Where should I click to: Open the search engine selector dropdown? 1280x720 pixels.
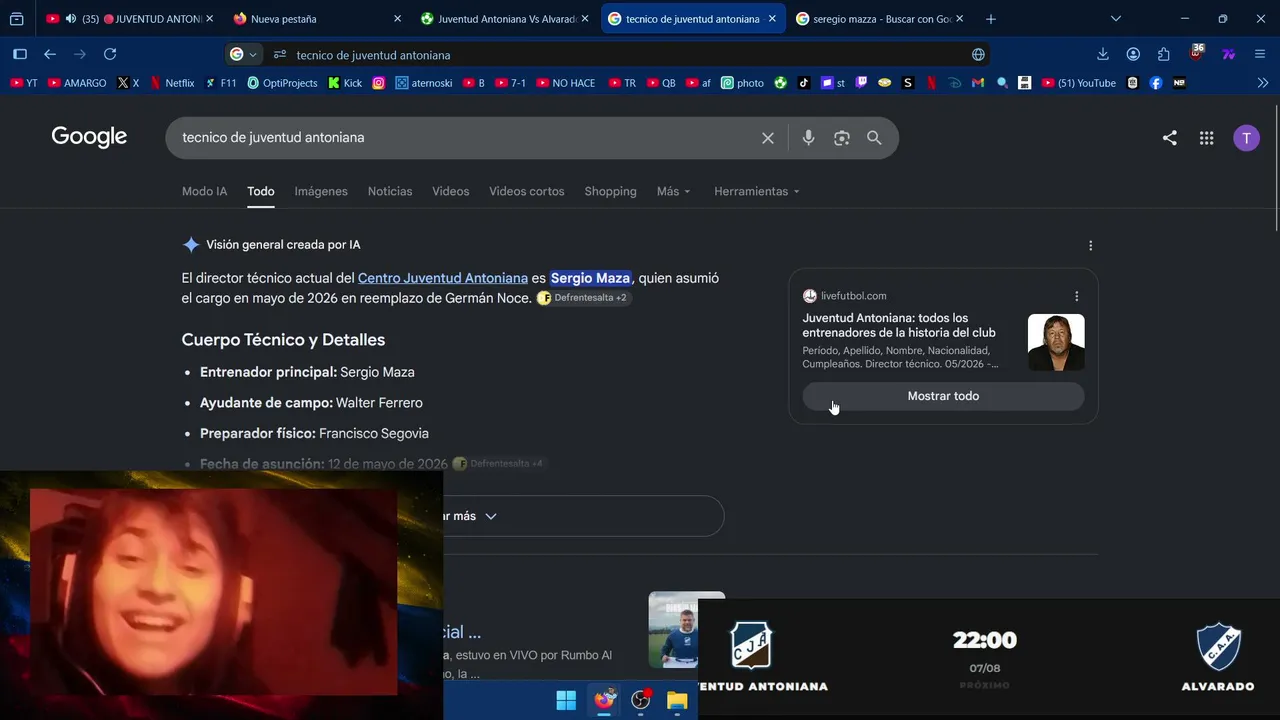click(x=244, y=55)
